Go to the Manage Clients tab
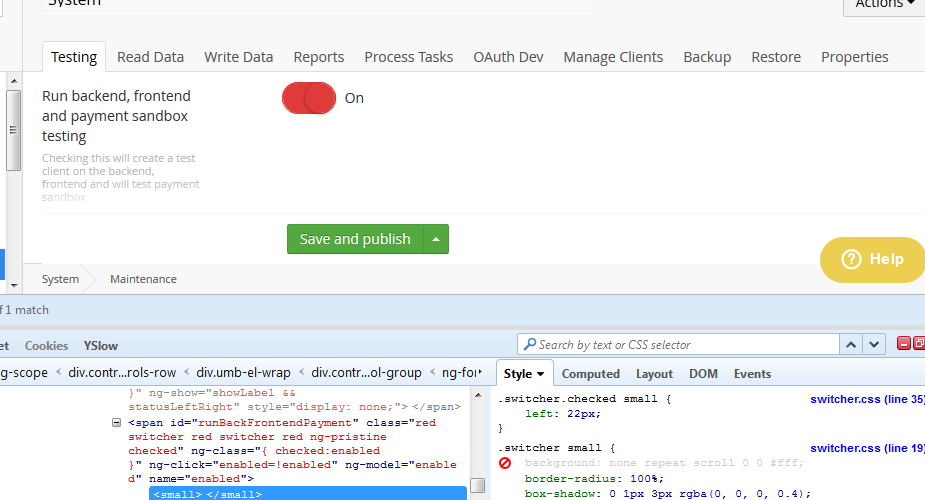This screenshot has height=500, width=925. click(x=613, y=57)
